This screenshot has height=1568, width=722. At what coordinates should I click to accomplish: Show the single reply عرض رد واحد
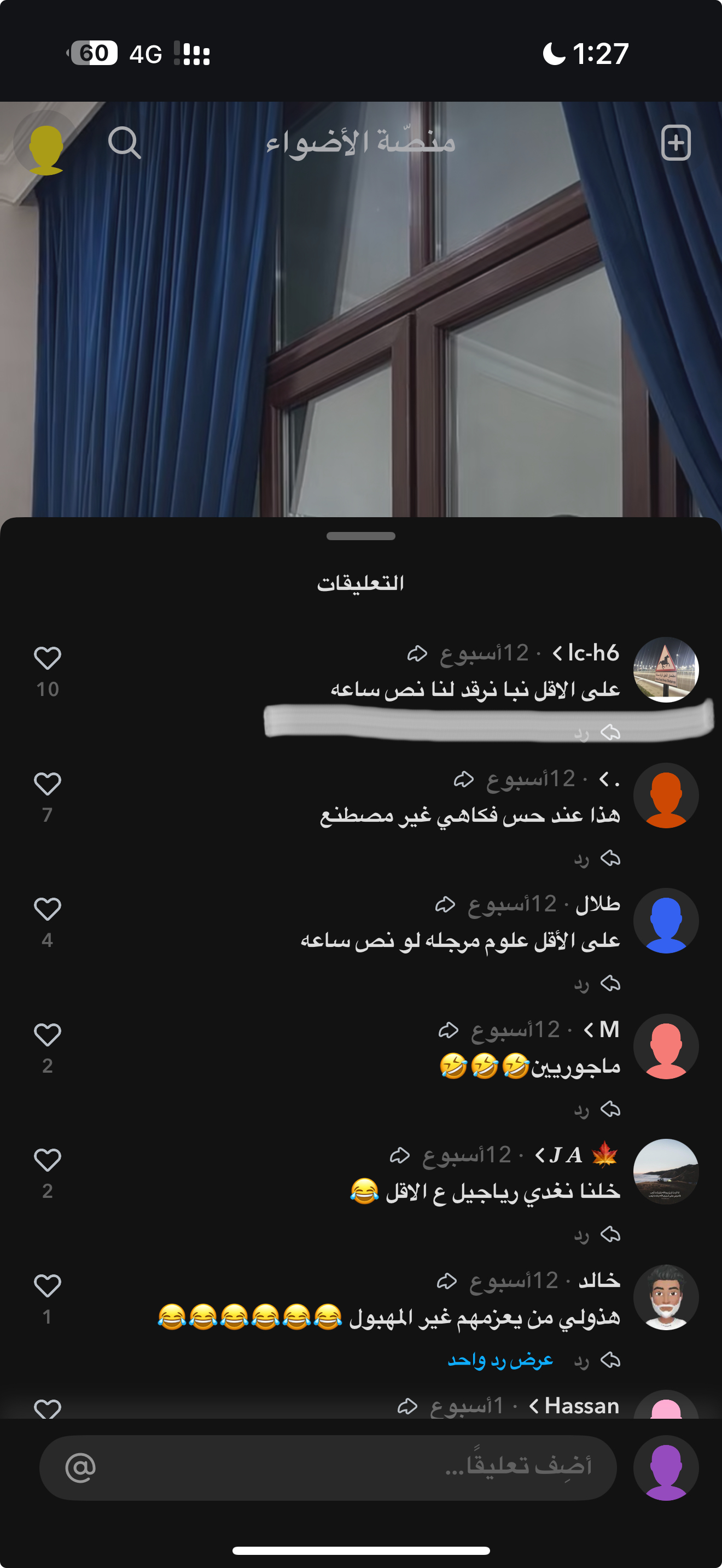500,1360
